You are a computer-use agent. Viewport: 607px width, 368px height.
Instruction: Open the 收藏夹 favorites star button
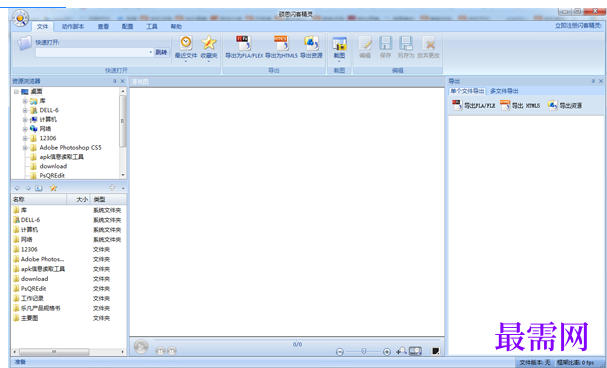(209, 48)
